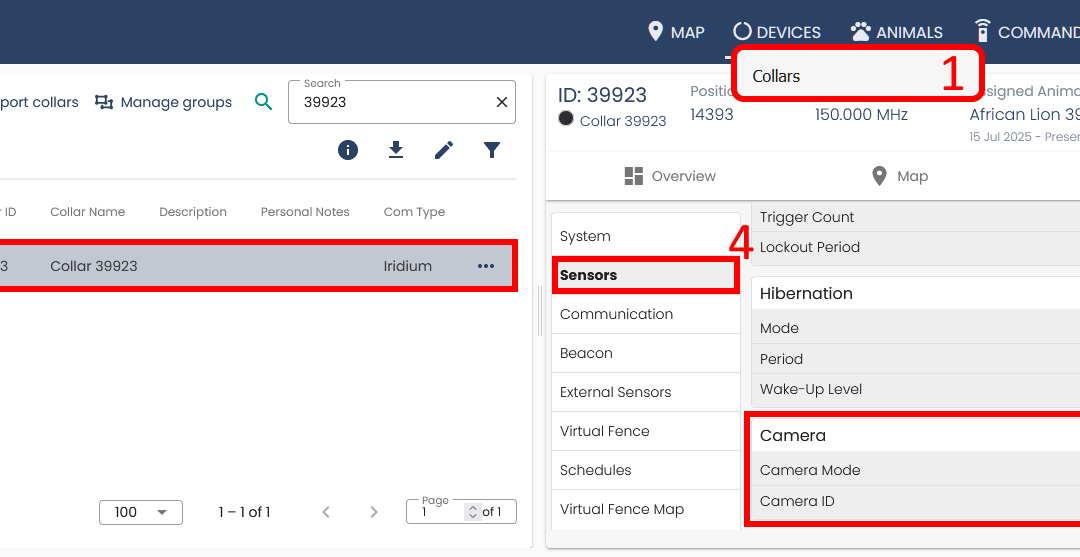
Task: Select the Virtual Fence section
Action: tap(605, 431)
